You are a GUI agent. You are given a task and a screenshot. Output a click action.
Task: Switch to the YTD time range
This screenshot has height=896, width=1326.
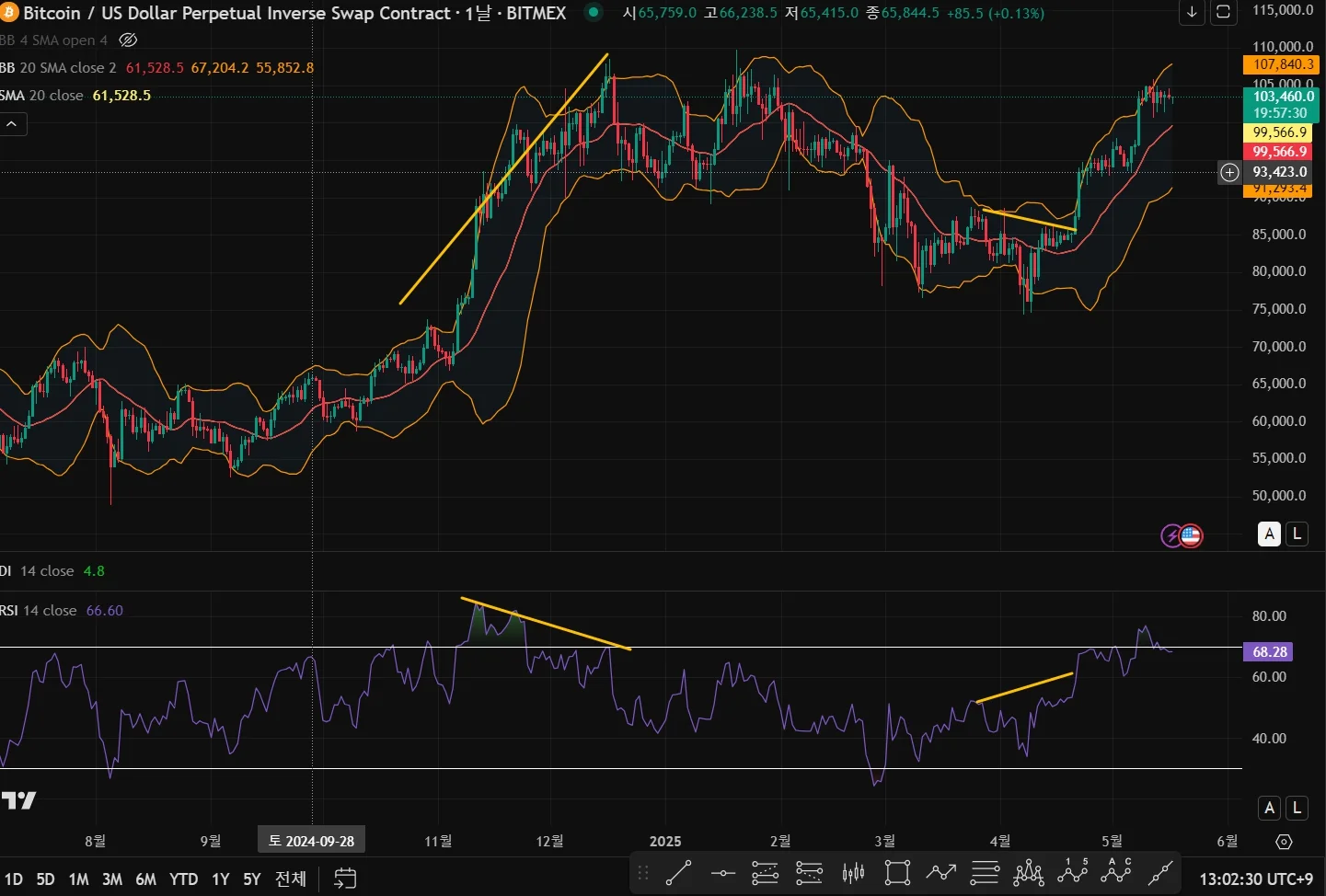pos(183,879)
